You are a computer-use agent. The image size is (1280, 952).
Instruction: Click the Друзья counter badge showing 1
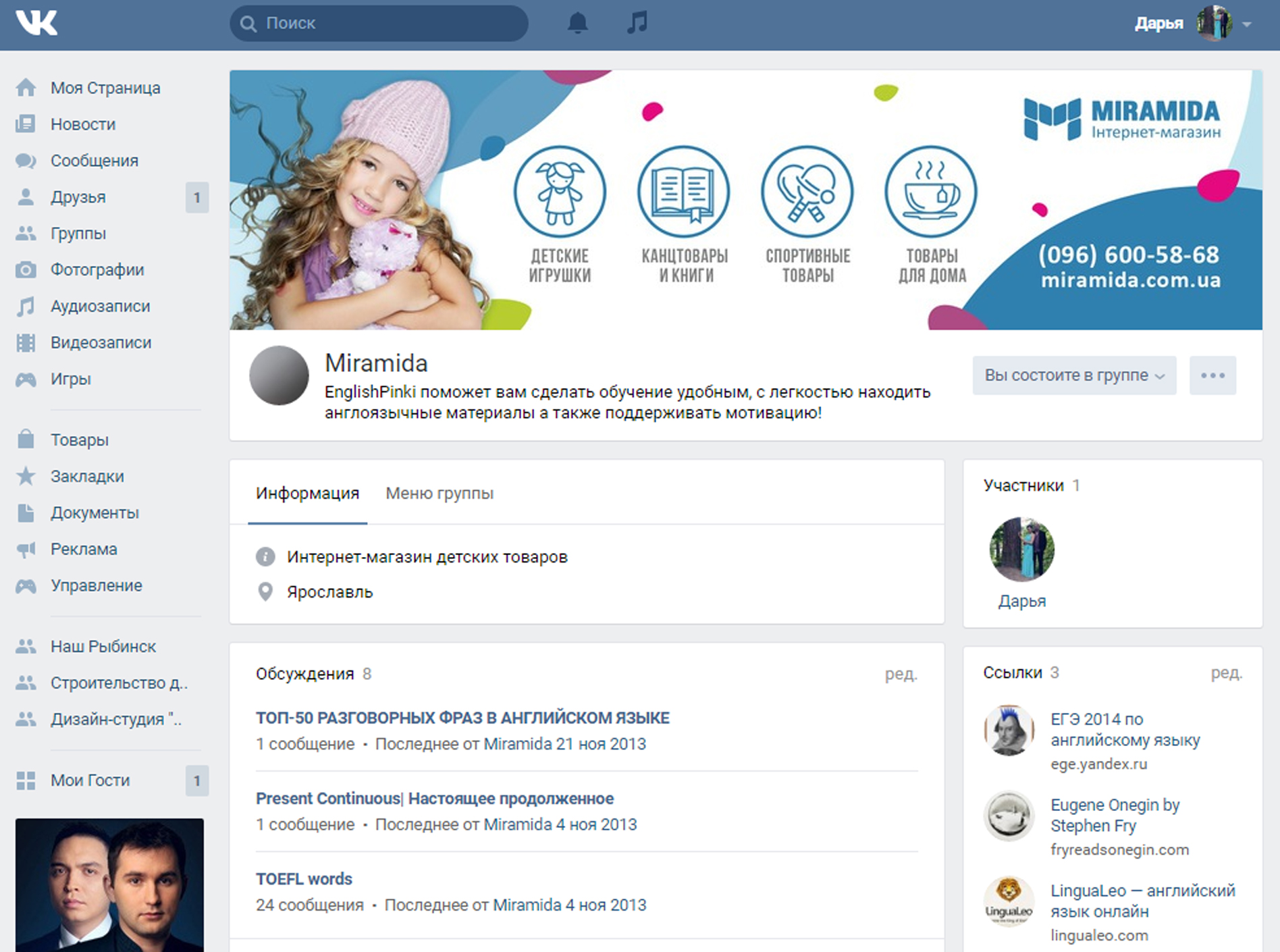[x=197, y=198]
